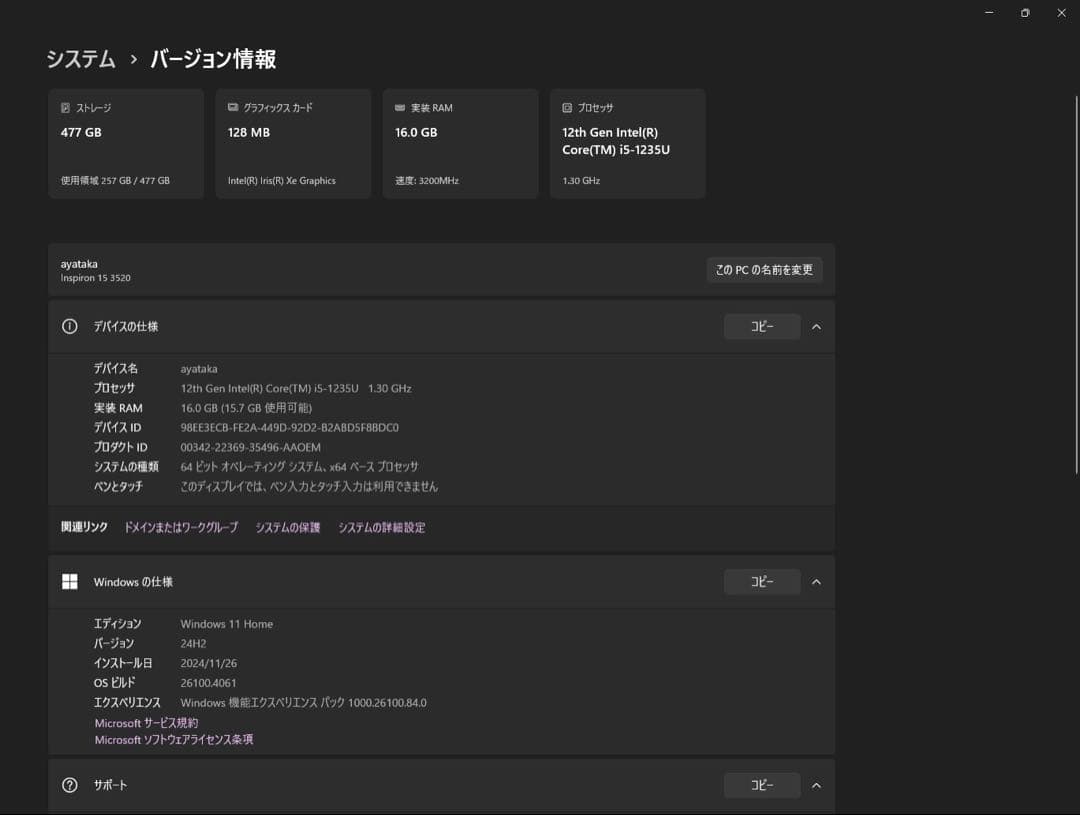Collapse the サポート section chevron
The height and width of the screenshot is (815, 1080).
816,785
